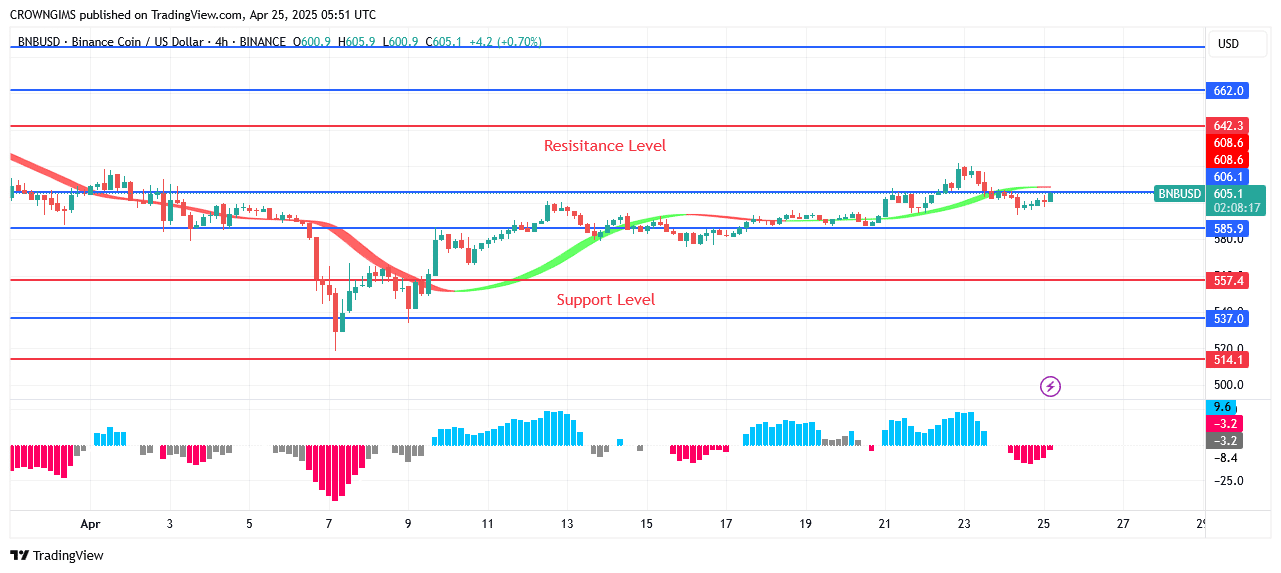Click the 557.4 red support price label

pyautogui.click(x=1228, y=281)
